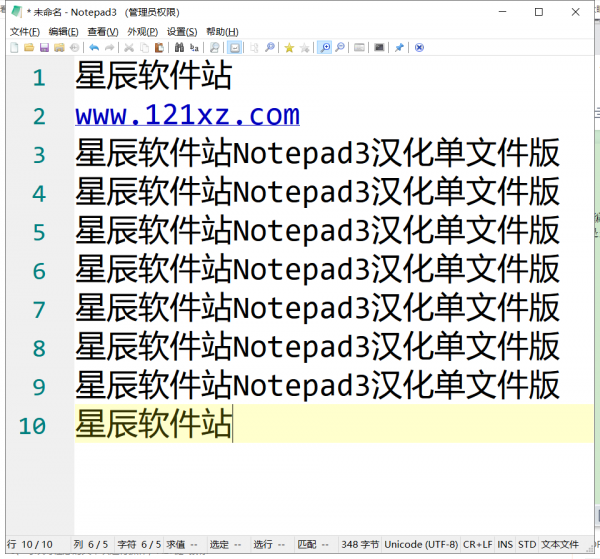Viewport: 600px width, 559px height.
Task: Save the document with floppy icon
Action: pos(44,47)
